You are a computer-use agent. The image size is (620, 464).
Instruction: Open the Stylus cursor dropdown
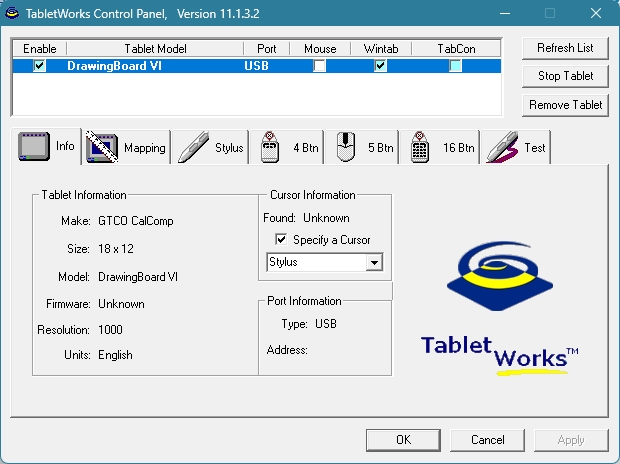(374, 263)
